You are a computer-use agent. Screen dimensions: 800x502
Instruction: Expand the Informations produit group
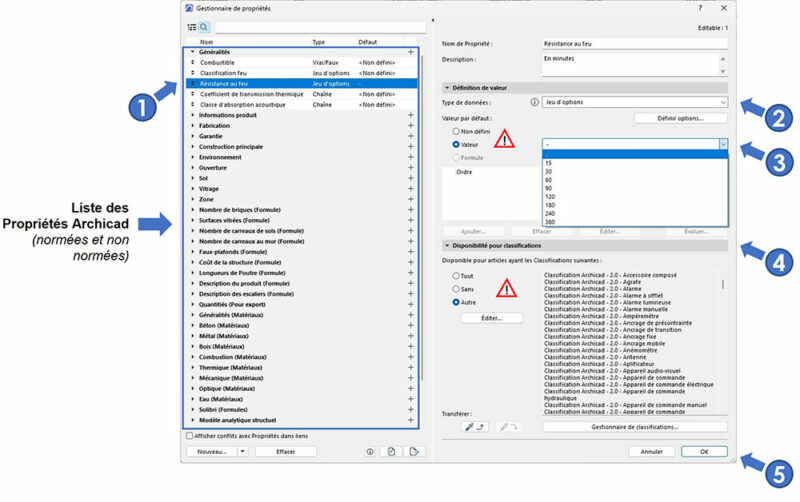point(192,115)
